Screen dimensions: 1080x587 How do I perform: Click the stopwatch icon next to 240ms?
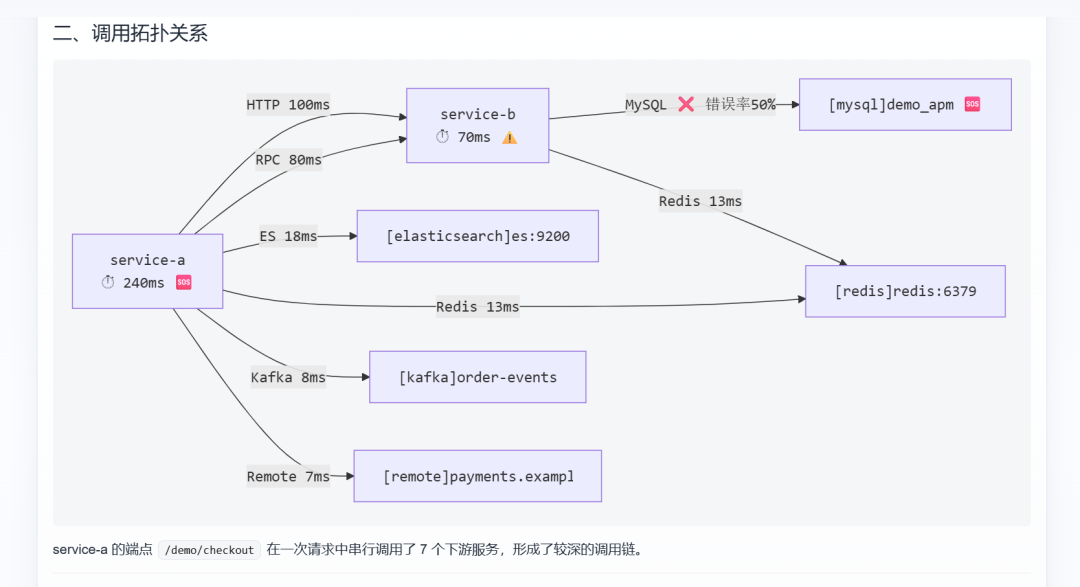click(x=108, y=282)
